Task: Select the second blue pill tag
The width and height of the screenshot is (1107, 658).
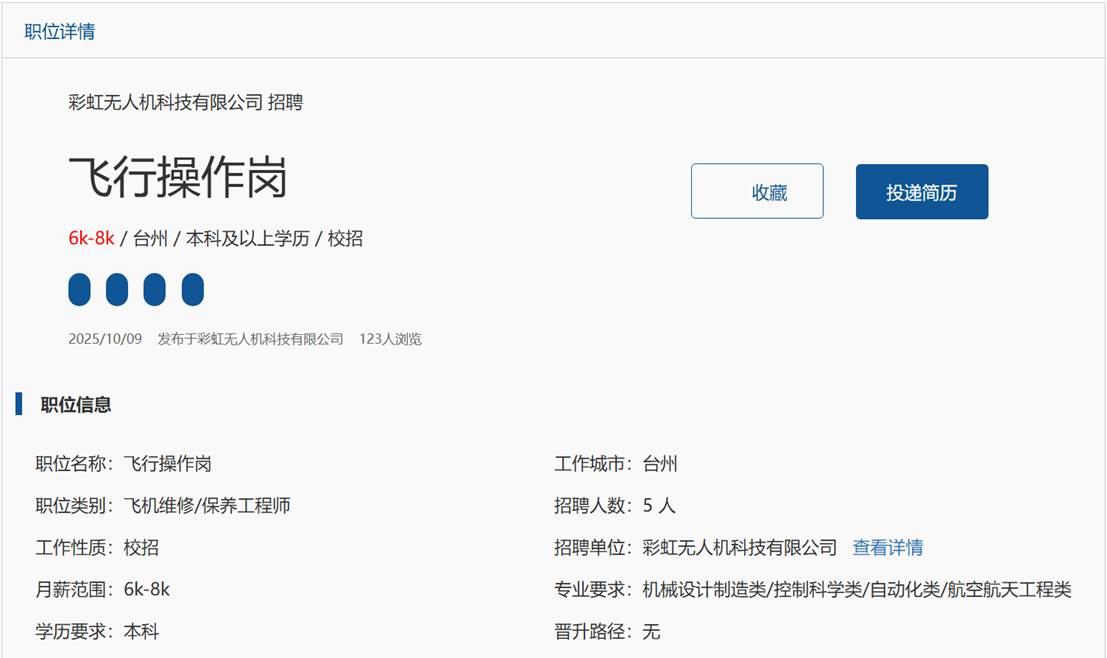Action: pos(117,289)
